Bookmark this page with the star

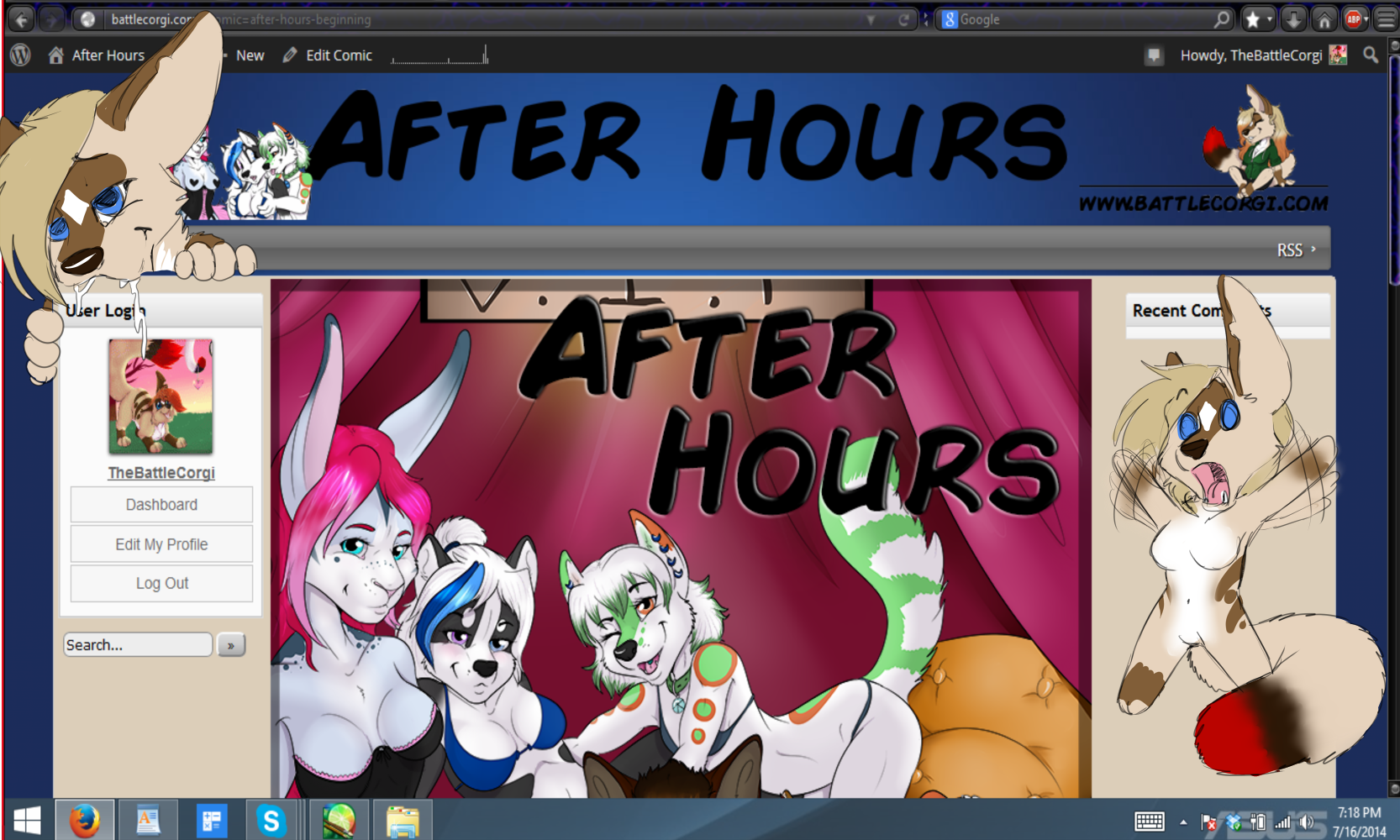click(1253, 19)
